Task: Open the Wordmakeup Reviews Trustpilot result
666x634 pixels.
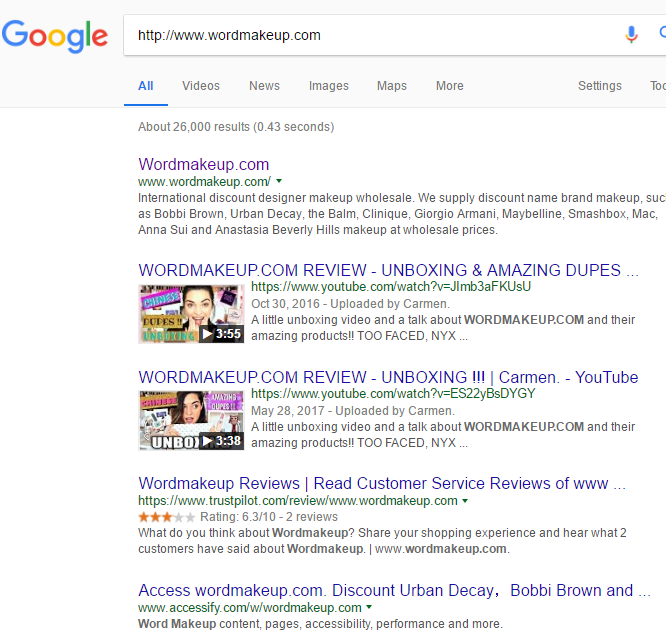Action: (x=382, y=483)
